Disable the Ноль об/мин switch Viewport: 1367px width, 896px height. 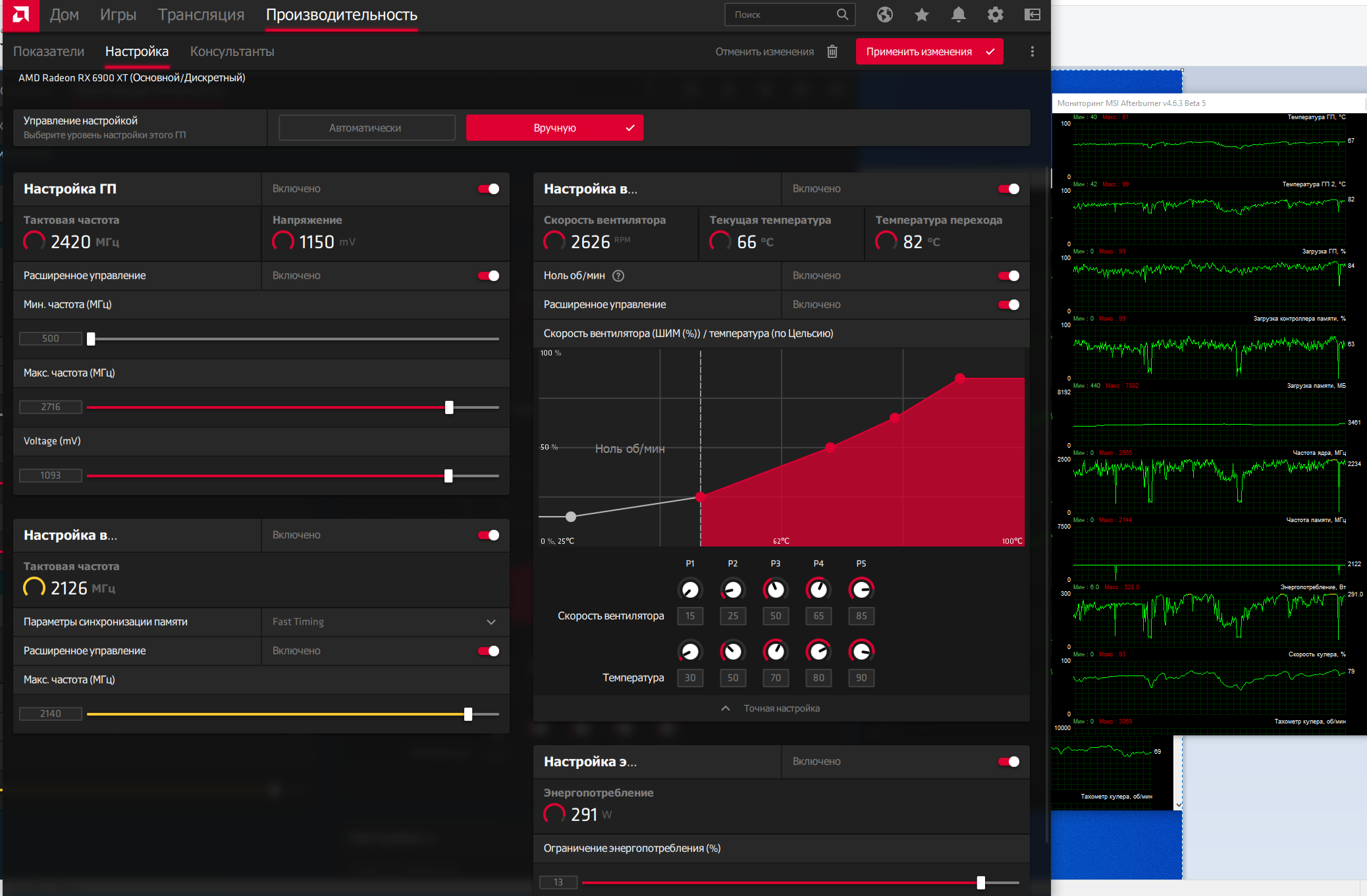(x=1008, y=276)
